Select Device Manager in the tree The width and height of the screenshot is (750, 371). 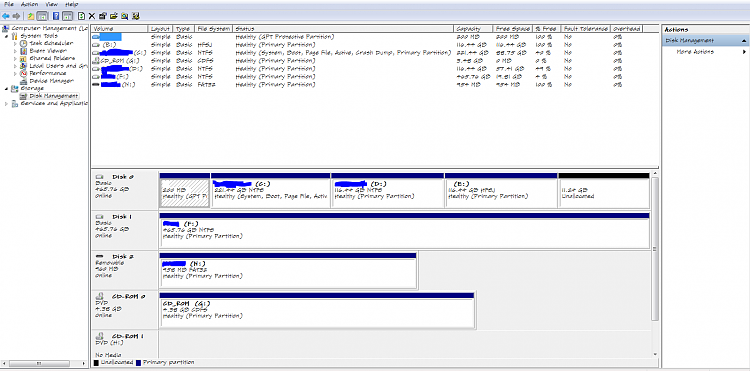click(51, 81)
